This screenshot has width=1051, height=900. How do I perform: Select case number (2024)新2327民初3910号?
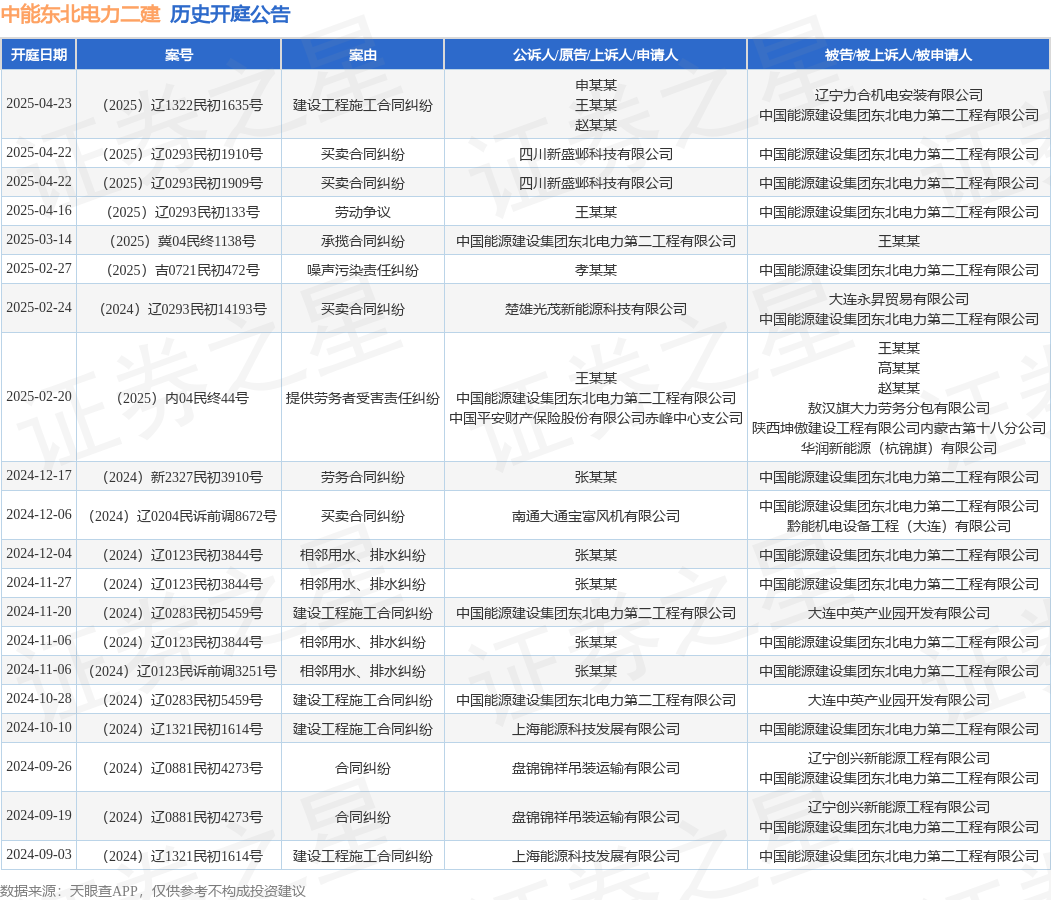pos(182,477)
